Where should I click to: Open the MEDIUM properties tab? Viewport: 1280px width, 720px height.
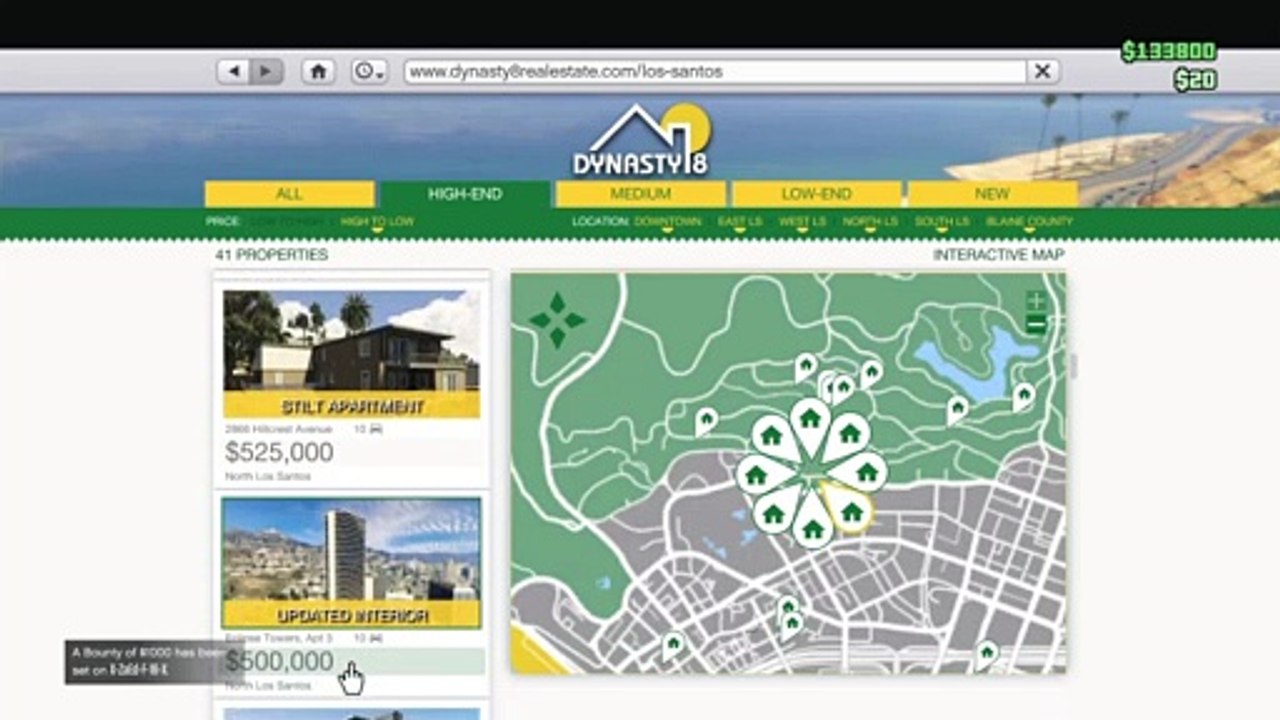click(641, 194)
